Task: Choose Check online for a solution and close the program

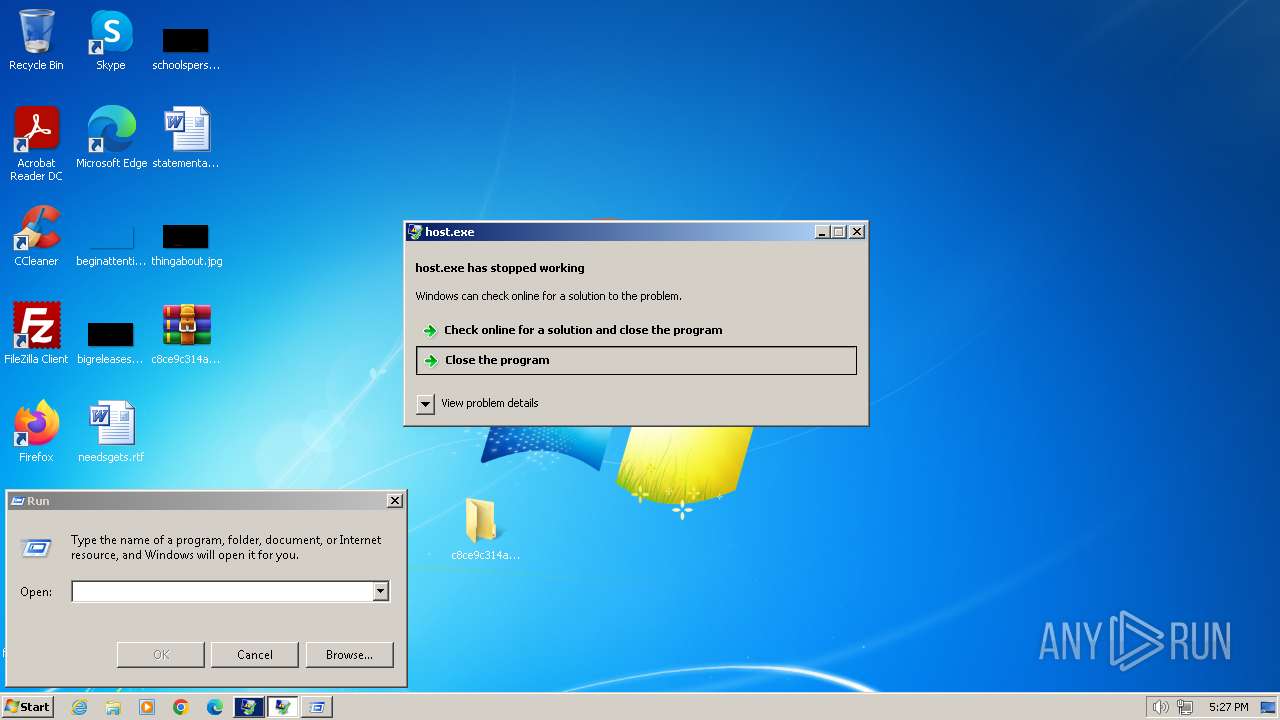Action: [x=636, y=330]
